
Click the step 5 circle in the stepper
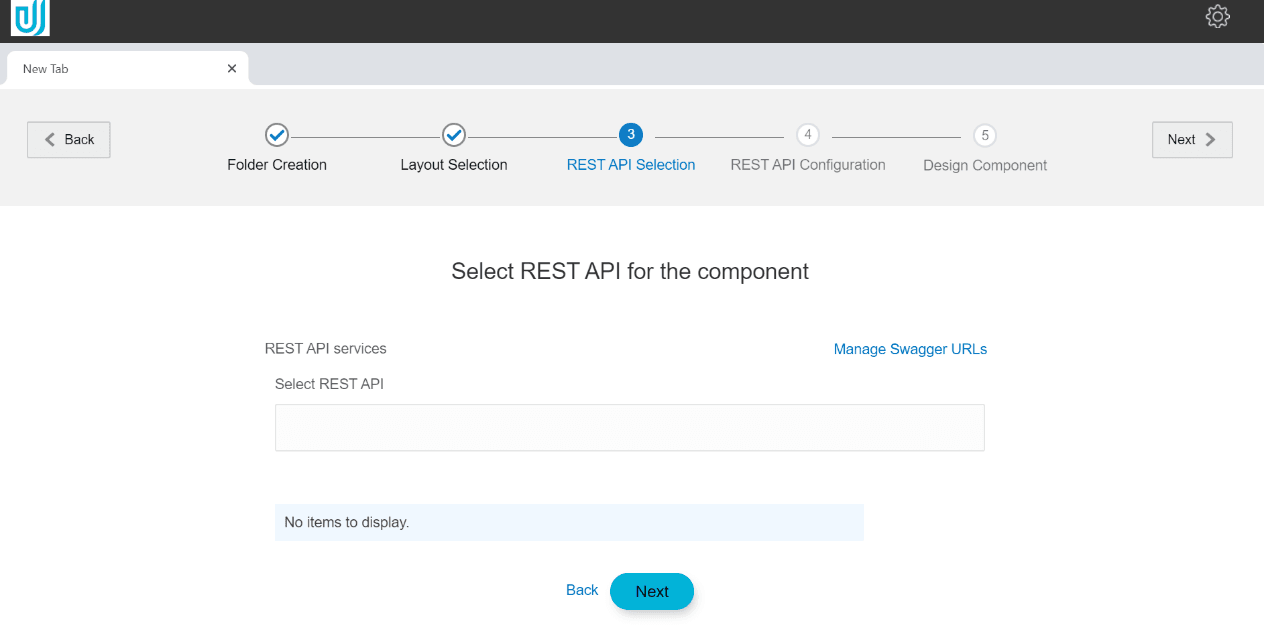point(984,135)
